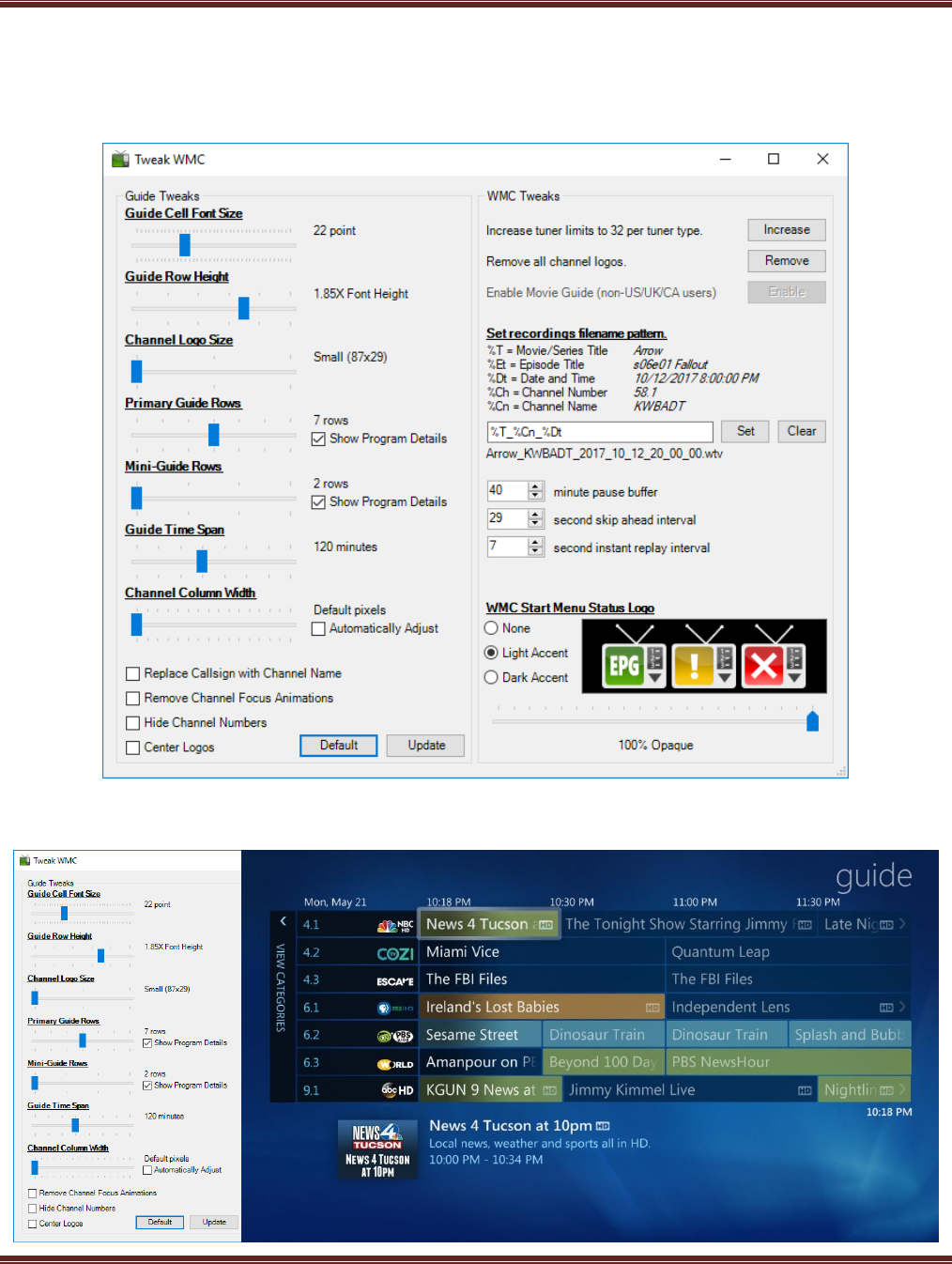Image resolution: width=952 pixels, height=1264 pixels.
Task: Check Remove Channel Focus Animations
Action: tap(132, 698)
